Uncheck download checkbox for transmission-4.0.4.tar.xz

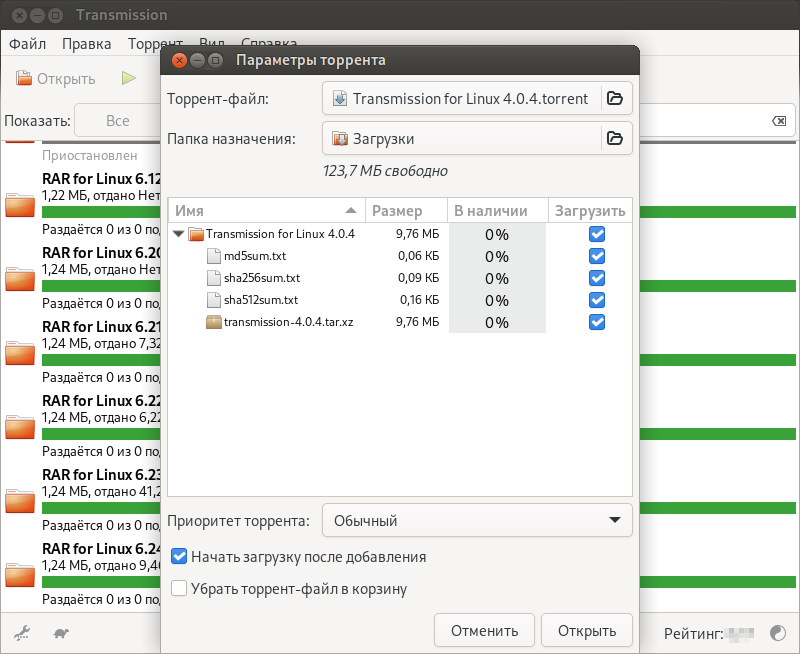[x=597, y=322]
